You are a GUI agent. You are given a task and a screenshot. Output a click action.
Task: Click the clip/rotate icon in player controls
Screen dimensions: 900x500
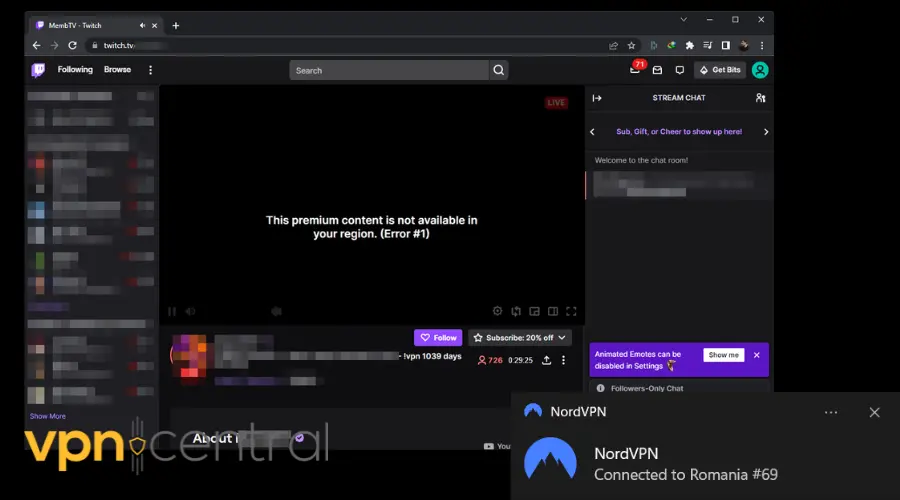[516, 311]
